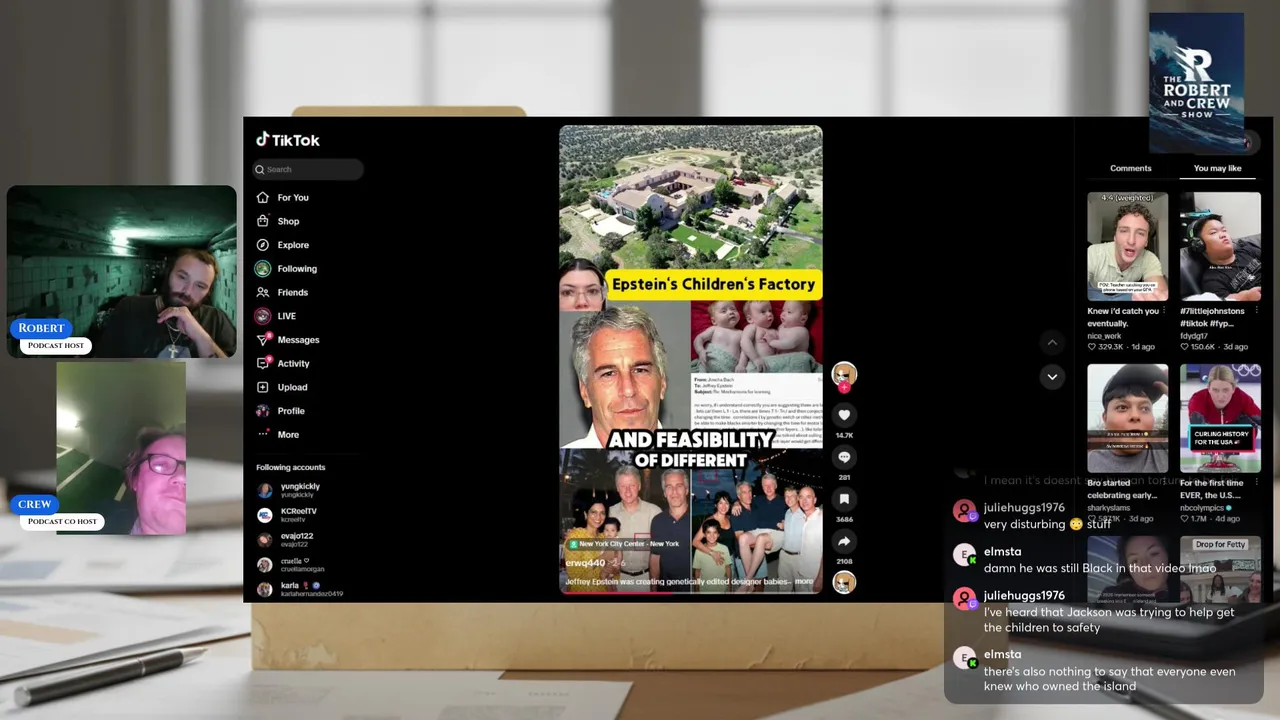Click elmsta chat avatar beside island message

tap(964, 658)
